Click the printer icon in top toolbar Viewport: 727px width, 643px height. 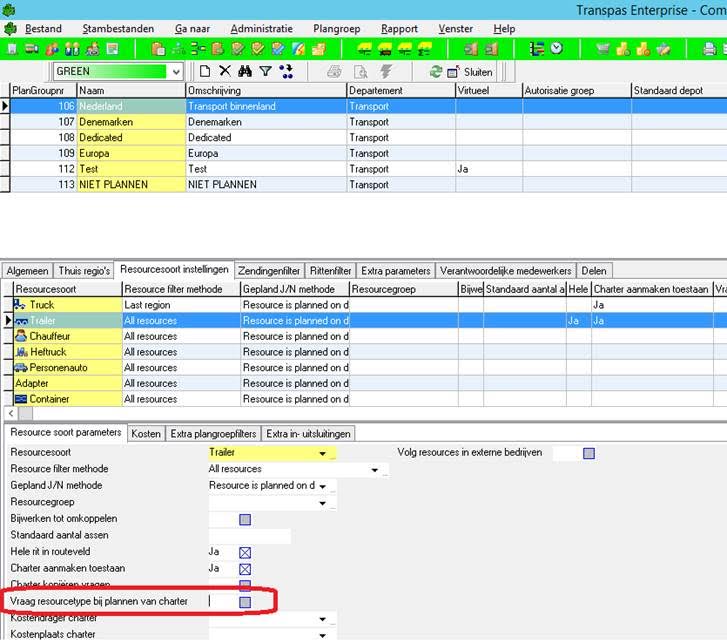click(709, 48)
